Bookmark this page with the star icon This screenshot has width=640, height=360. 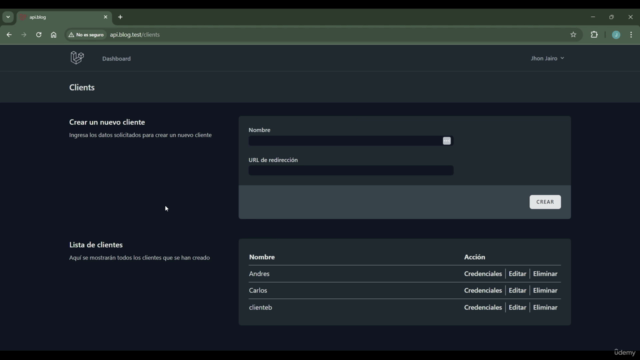pyautogui.click(x=573, y=35)
